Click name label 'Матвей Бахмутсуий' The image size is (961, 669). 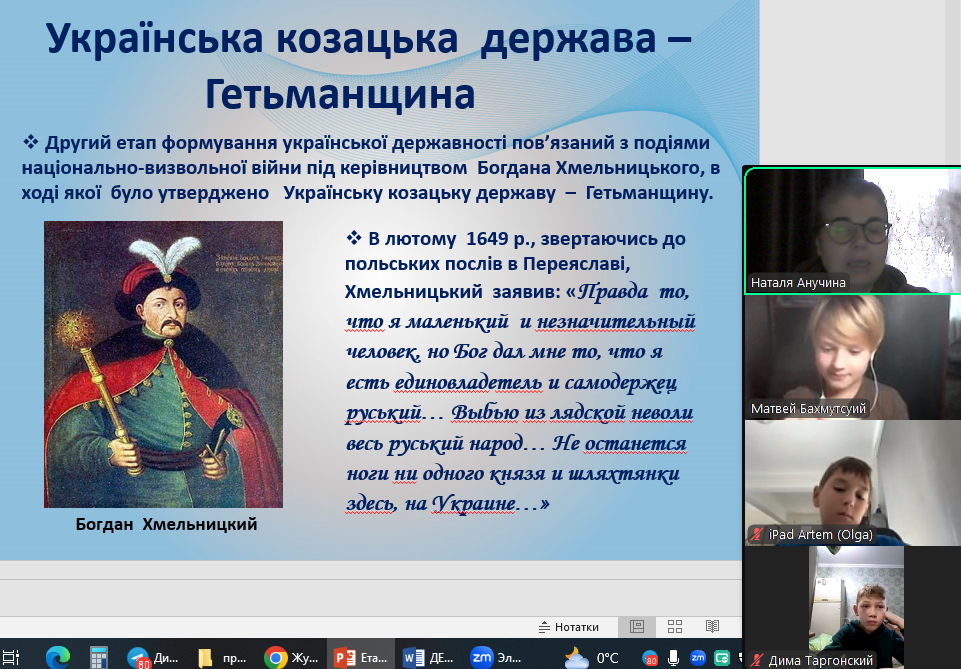(x=808, y=409)
